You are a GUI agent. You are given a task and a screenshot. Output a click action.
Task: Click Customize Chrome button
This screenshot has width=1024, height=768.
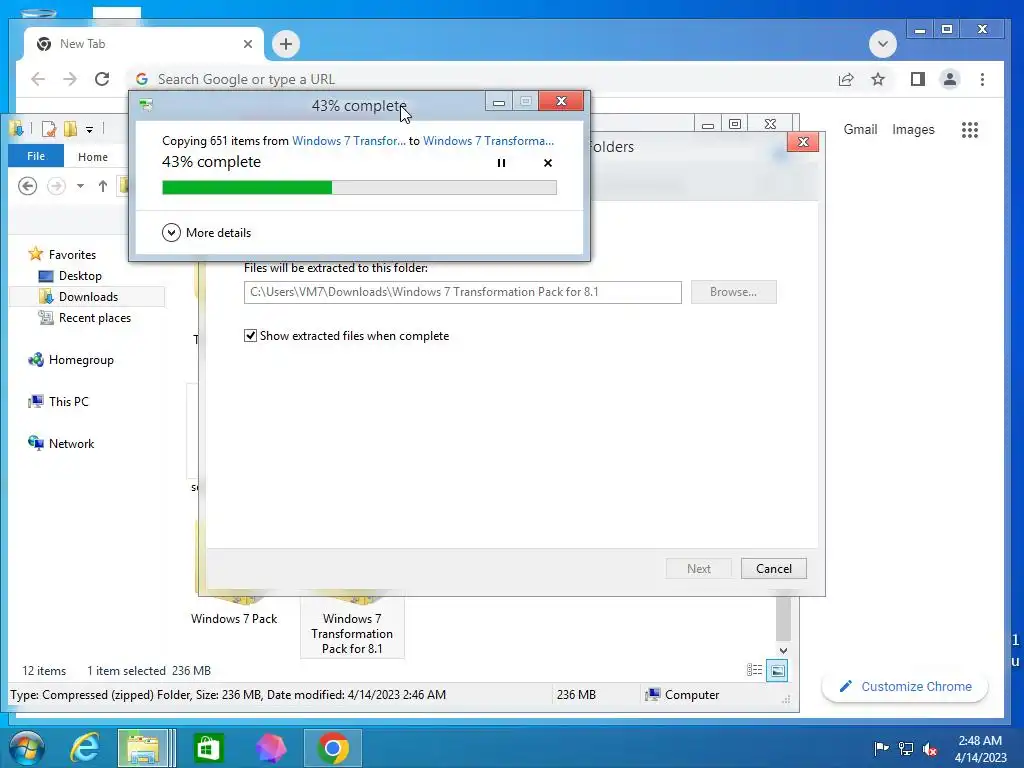[x=905, y=686]
